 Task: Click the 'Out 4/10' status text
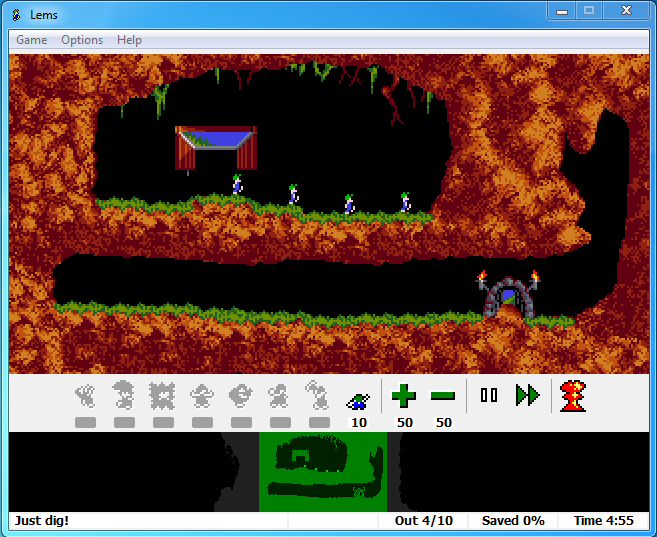pyautogui.click(x=424, y=521)
